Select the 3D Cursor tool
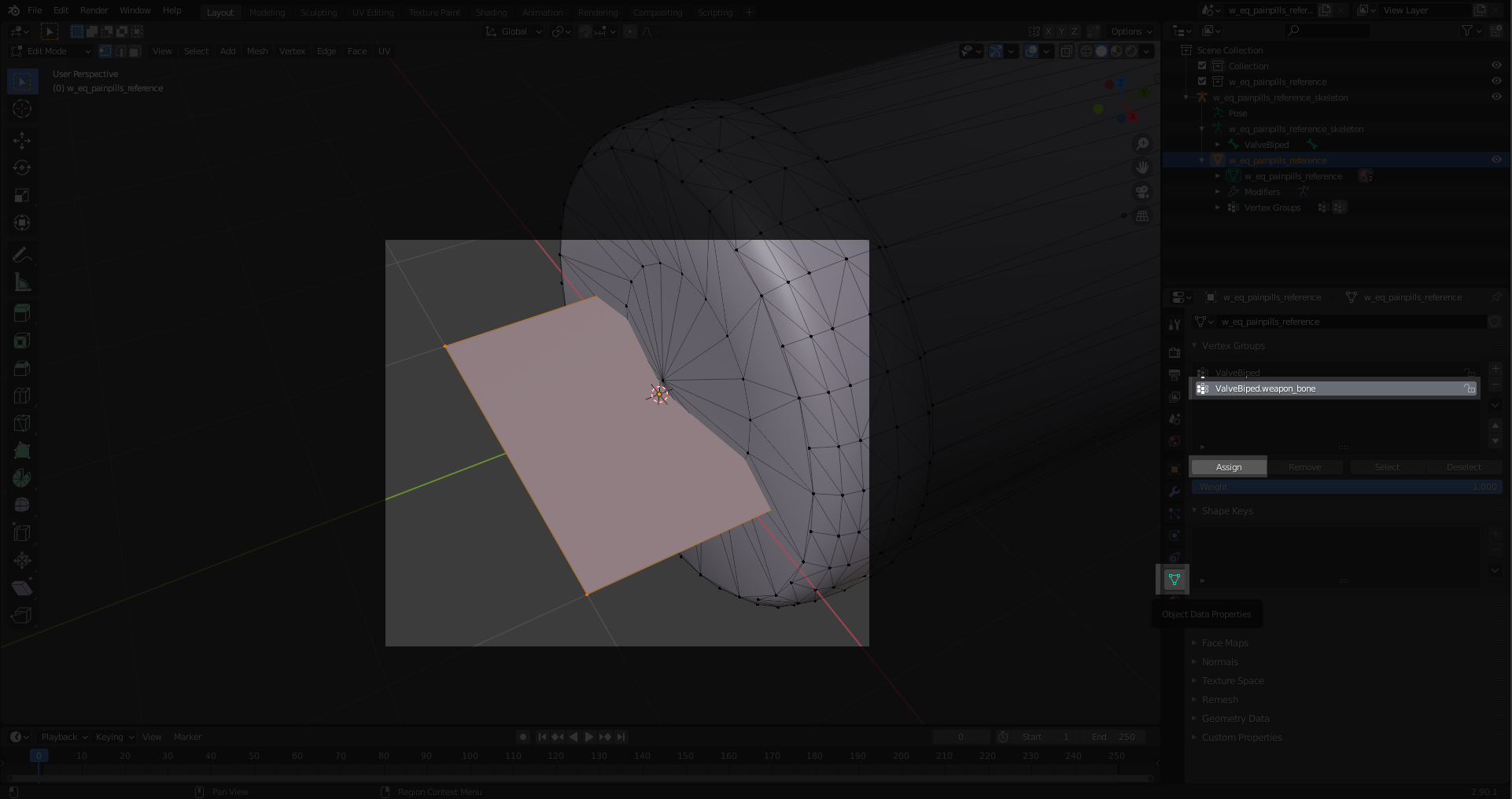 [x=22, y=109]
